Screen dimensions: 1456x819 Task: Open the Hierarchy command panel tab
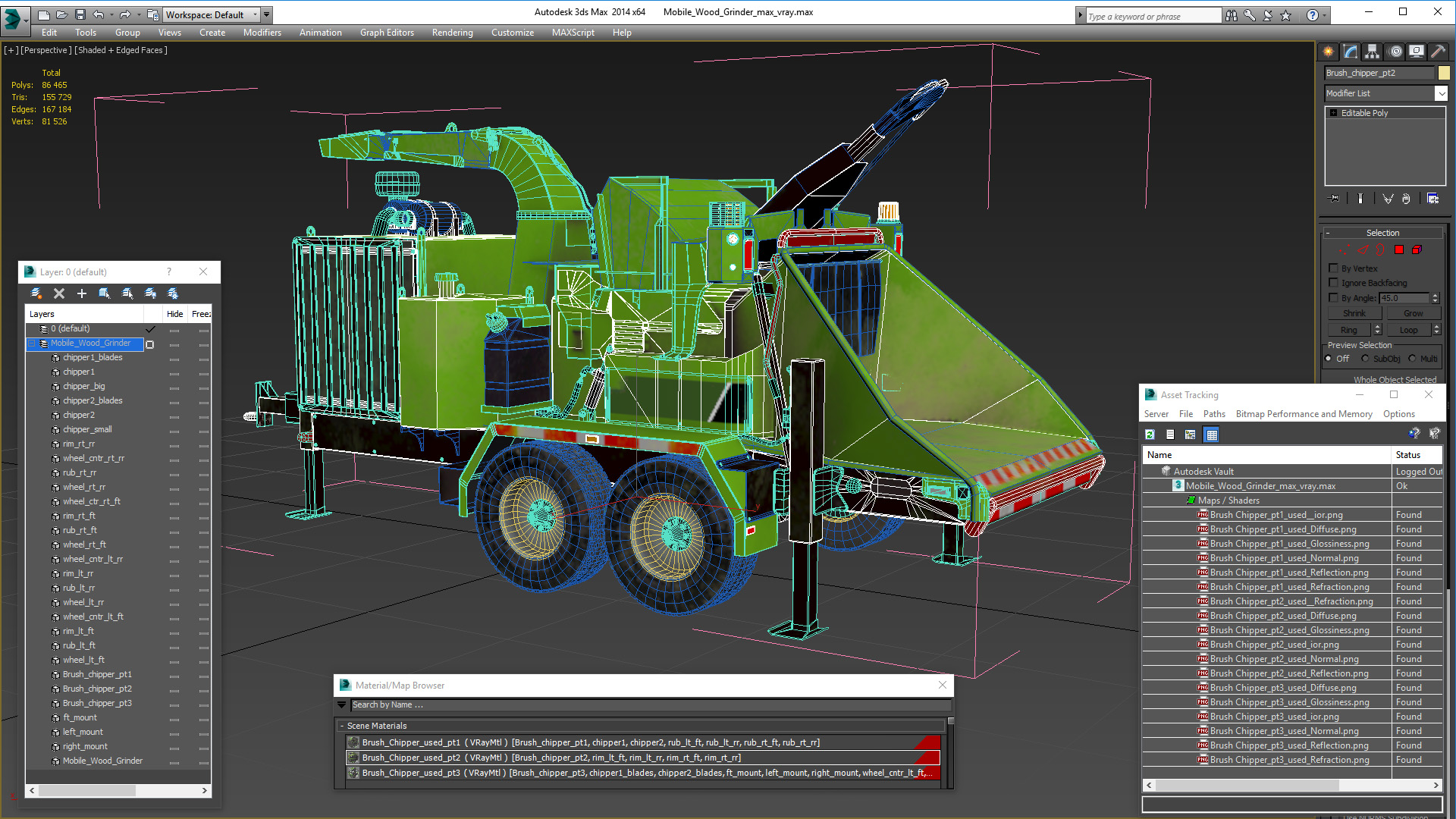(1373, 52)
